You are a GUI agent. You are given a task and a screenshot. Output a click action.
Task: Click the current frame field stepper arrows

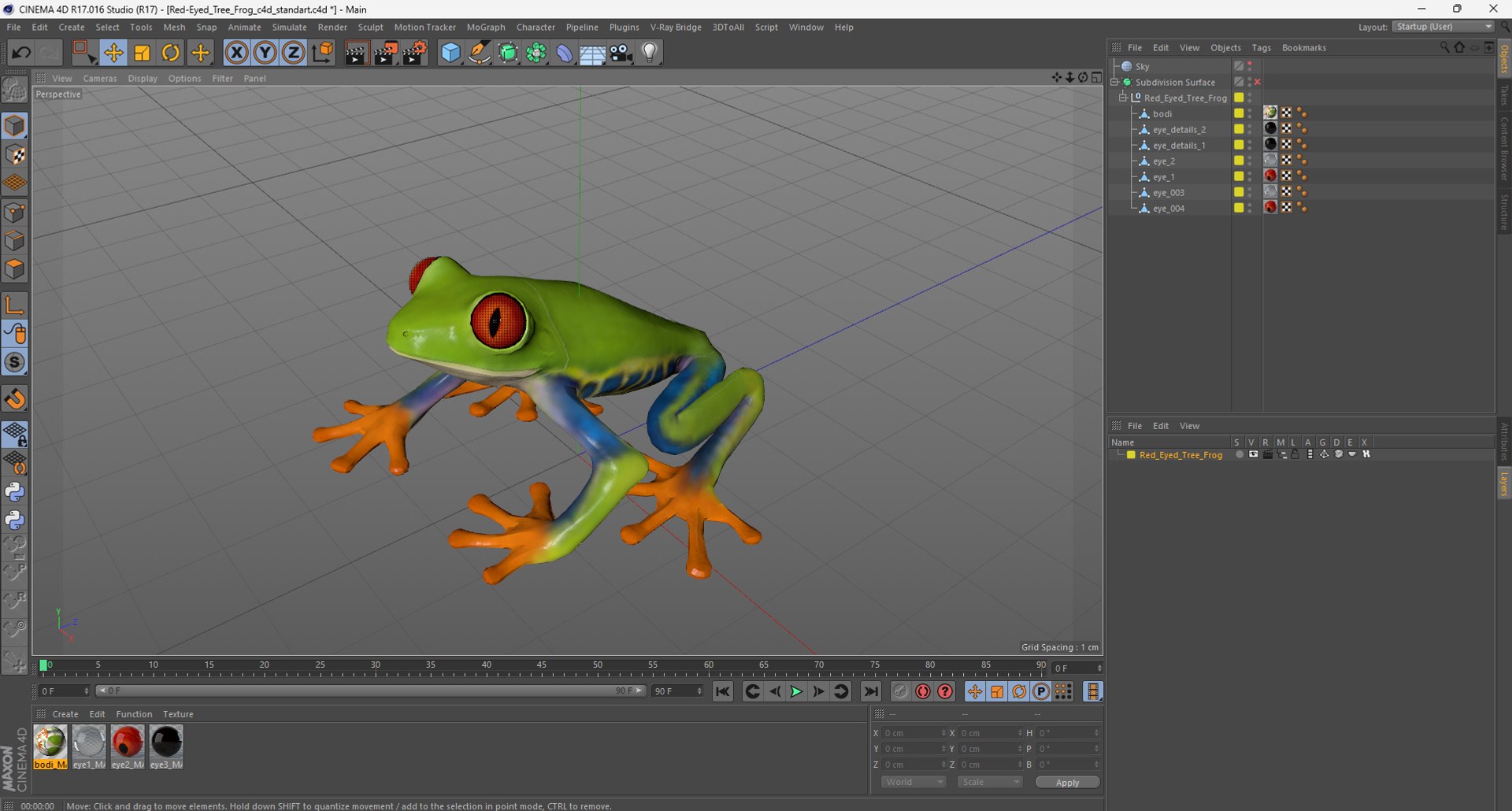[x=1099, y=668]
